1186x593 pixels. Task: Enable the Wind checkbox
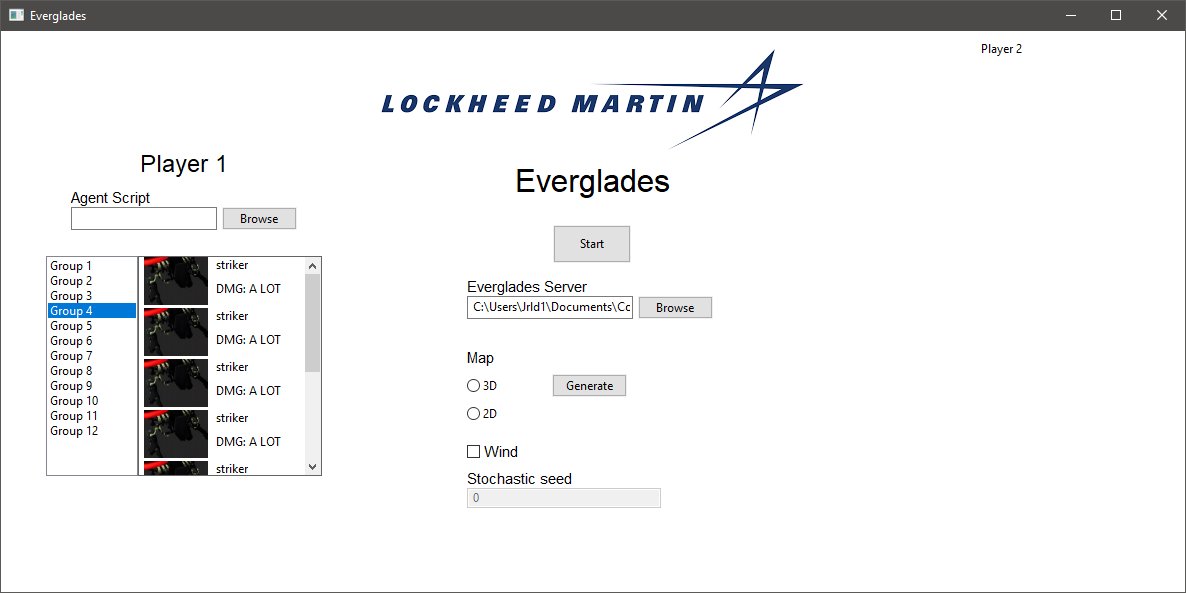coord(473,452)
